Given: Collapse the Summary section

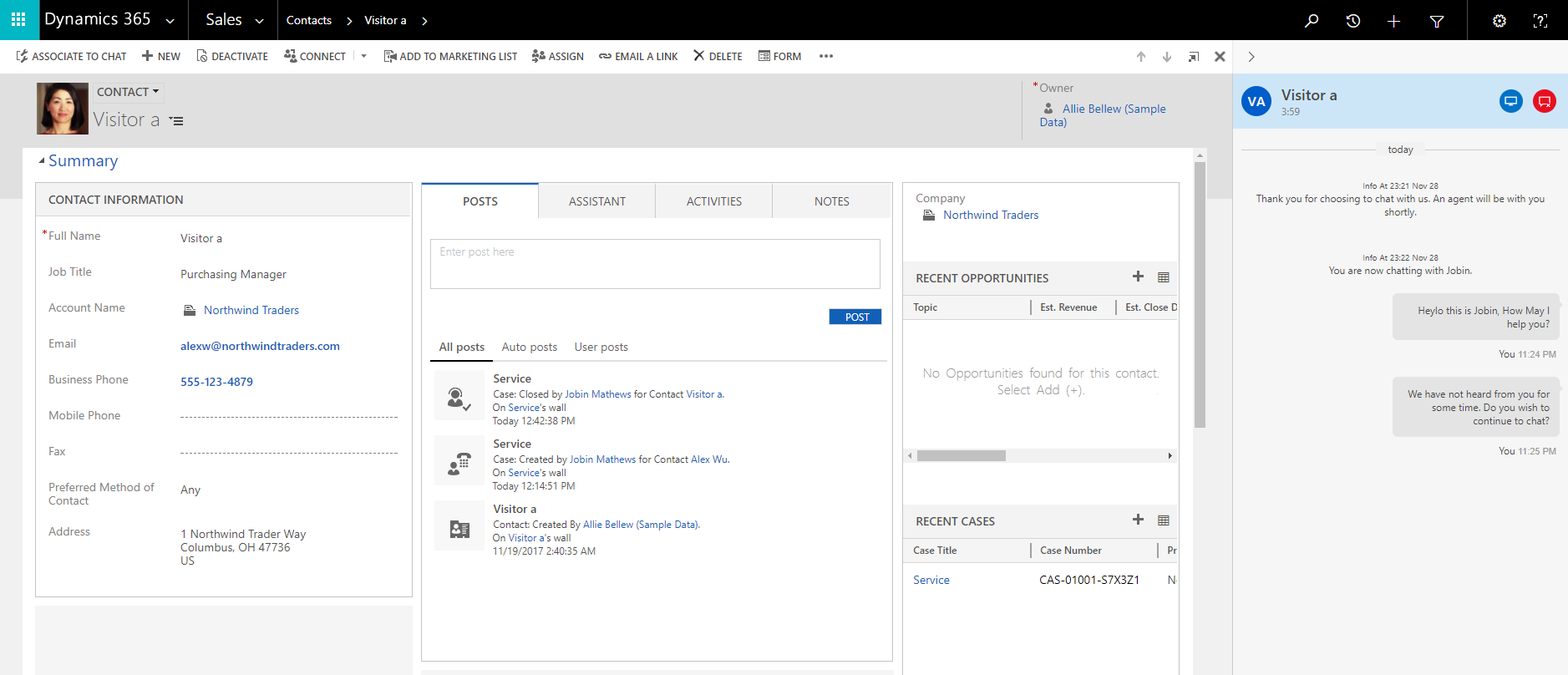Looking at the screenshot, I should [42, 161].
